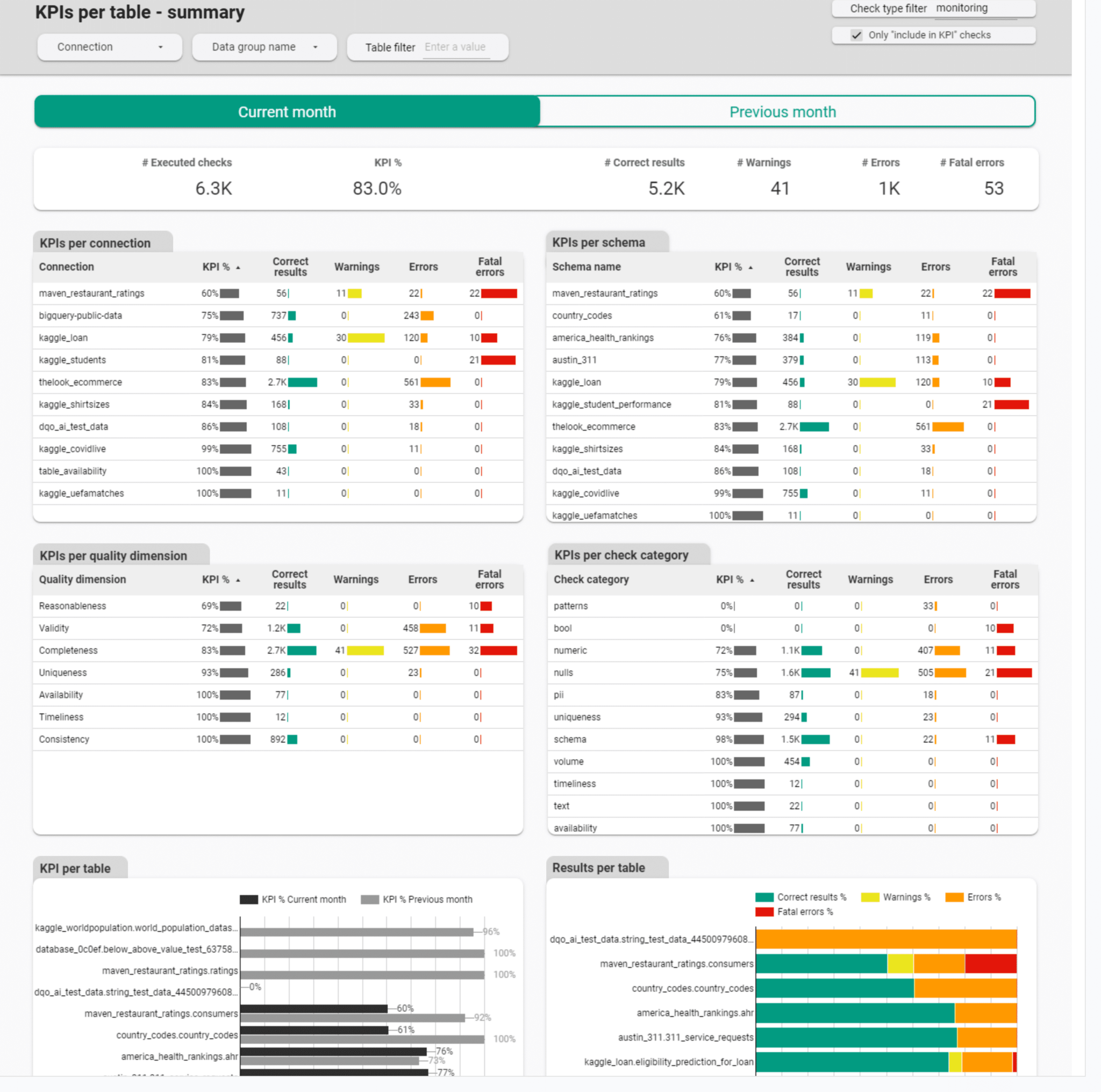Click the KPI % Current month legend swatch
1101x1092 pixels.
pyautogui.click(x=248, y=899)
